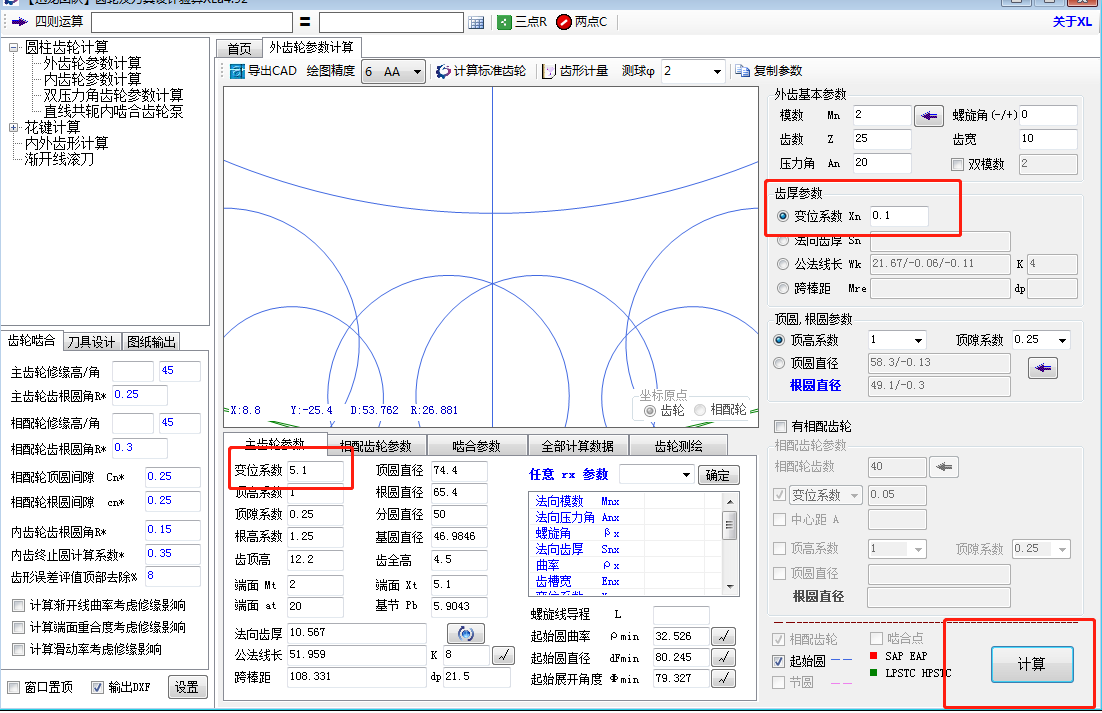Check 计算渐开线曲率考虑修缘影响
This screenshot has height=713, width=1102.
tap(18, 606)
